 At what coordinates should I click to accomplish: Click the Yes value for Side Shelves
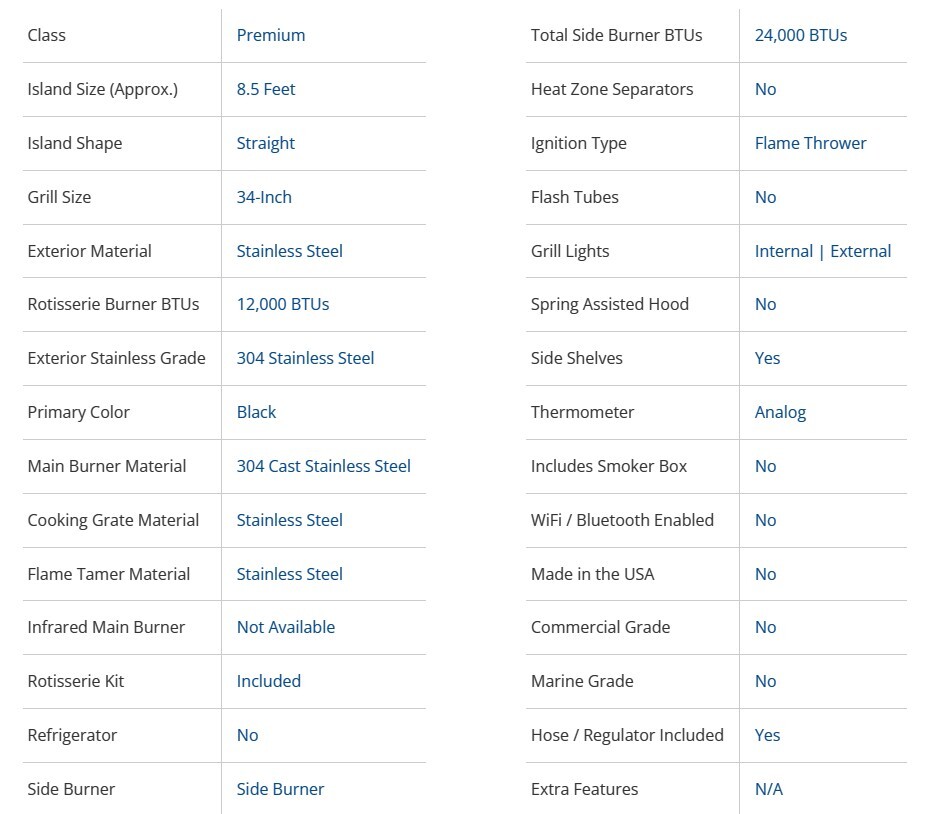point(767,358)
